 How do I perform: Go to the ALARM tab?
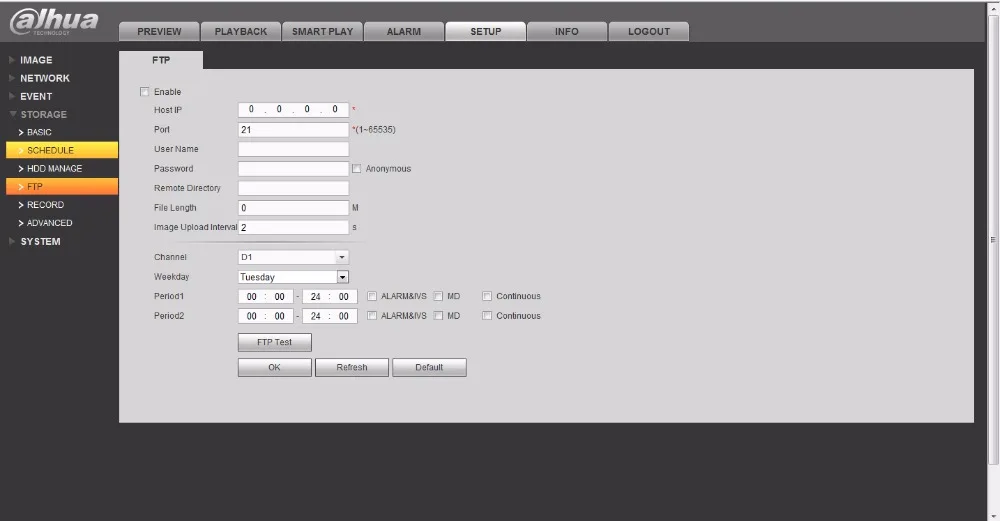point(404,31)
